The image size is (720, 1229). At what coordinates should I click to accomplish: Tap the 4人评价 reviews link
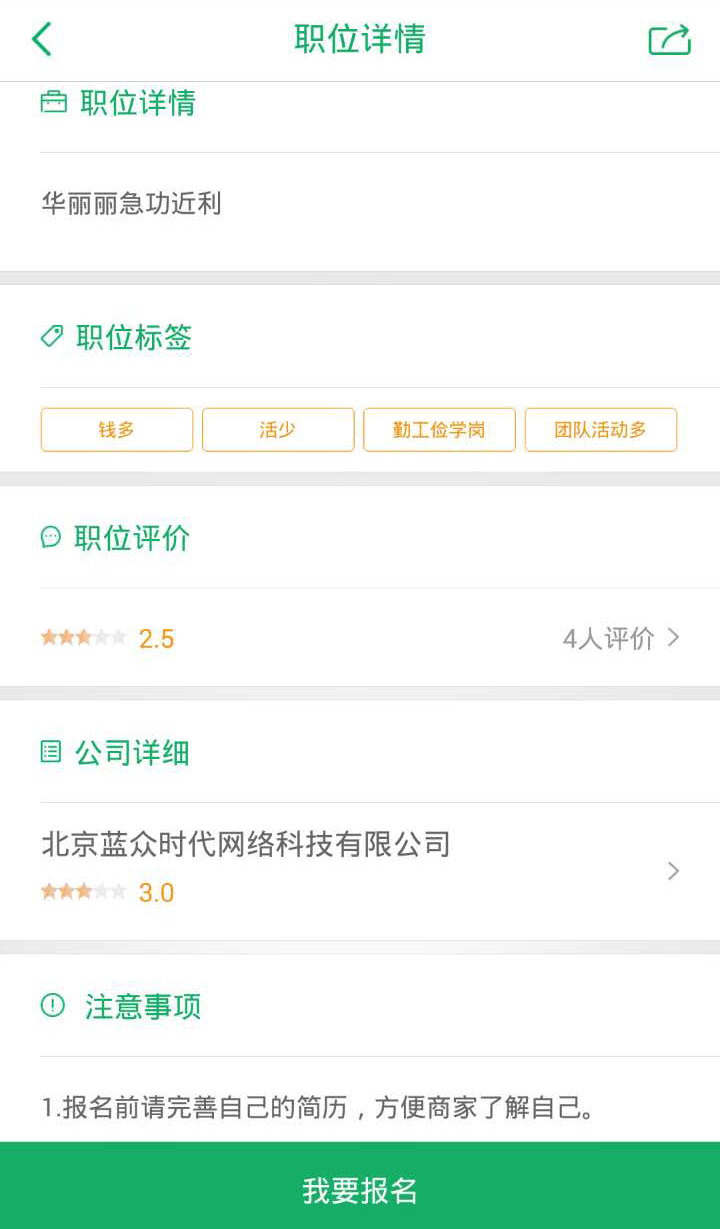pyautogui.click(x=608, y=638)
